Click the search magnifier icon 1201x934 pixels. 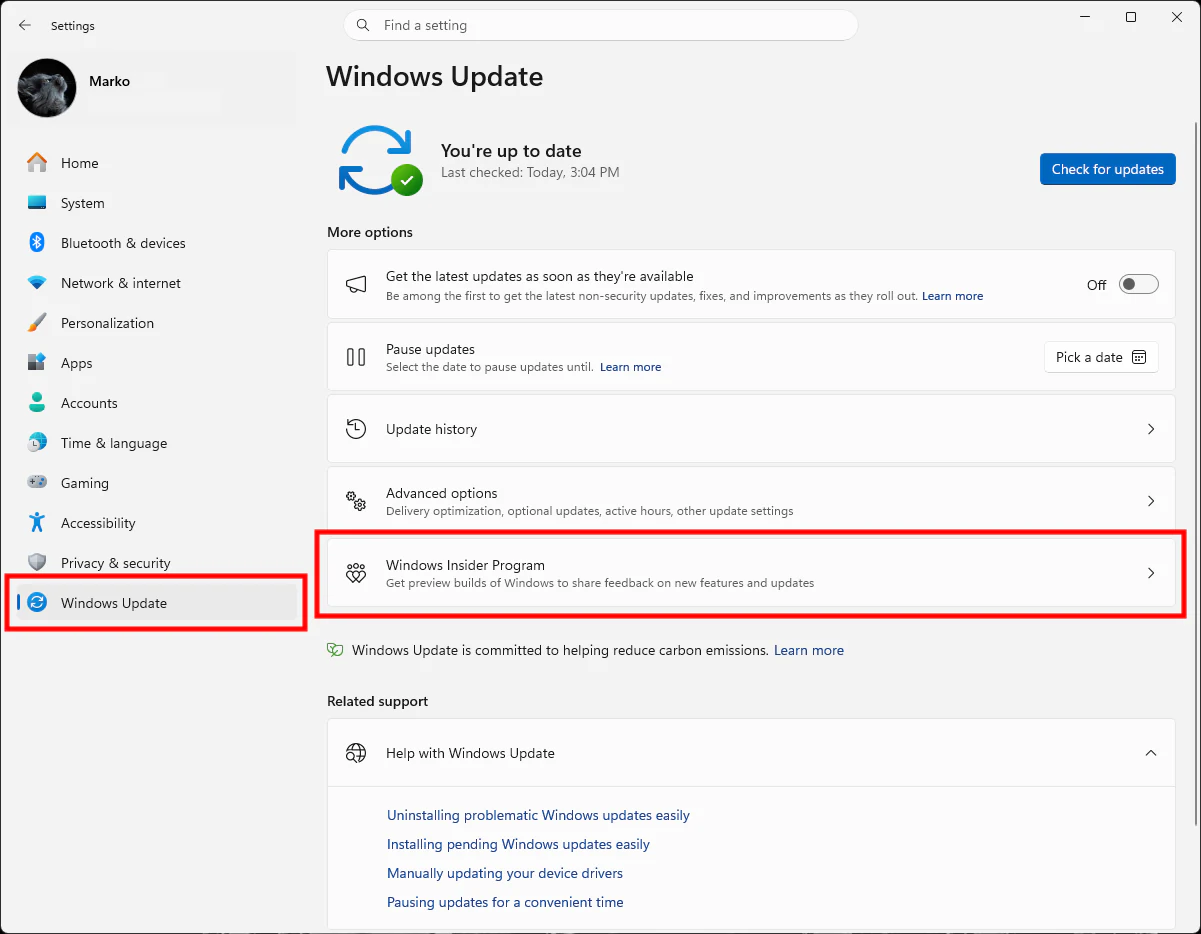pyautogui.click(x=365, y=25)
